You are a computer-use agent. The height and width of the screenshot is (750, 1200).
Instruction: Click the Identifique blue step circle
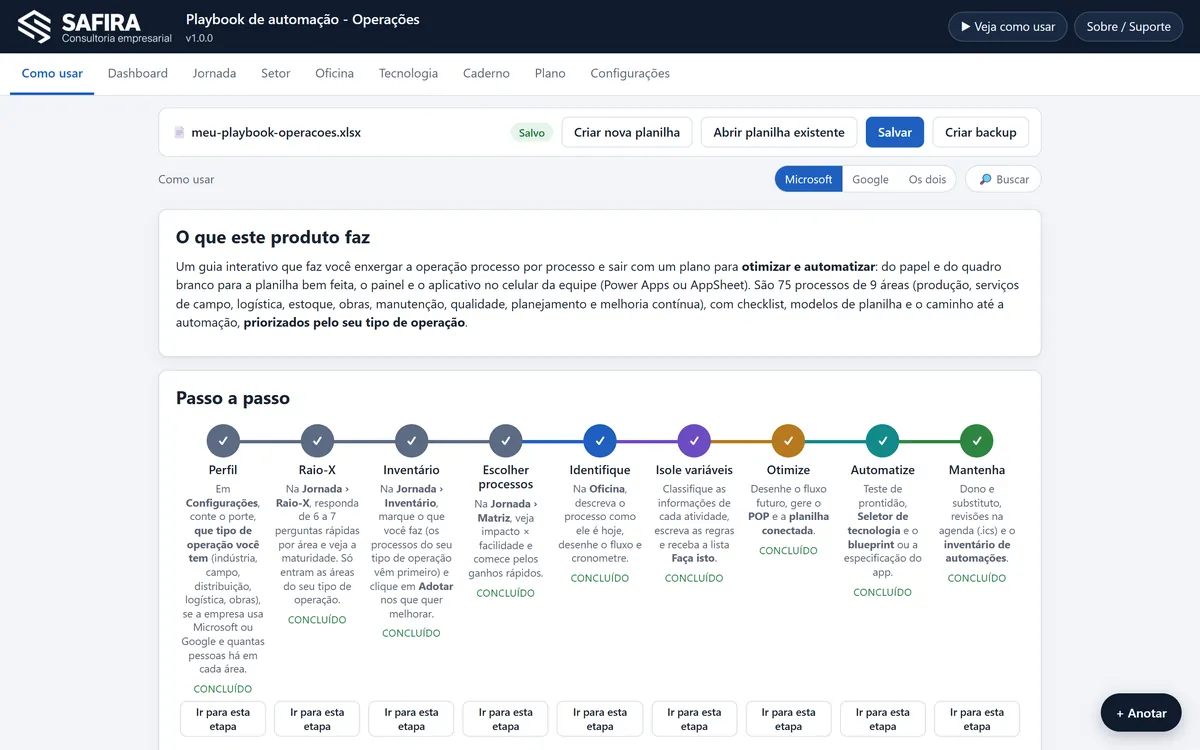click(x=600, y=440)
